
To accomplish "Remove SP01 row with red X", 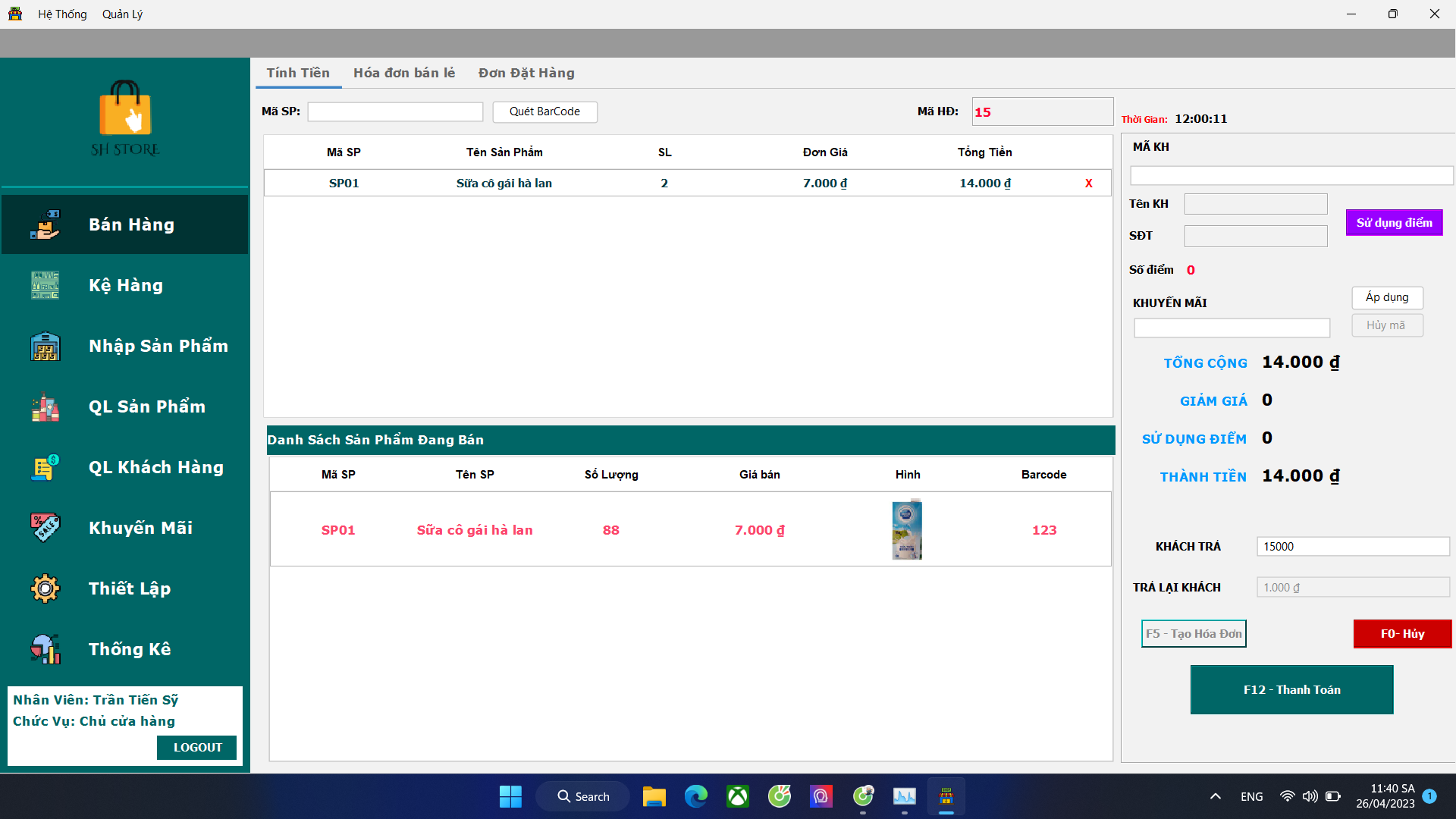I will tap(1088, 184).
